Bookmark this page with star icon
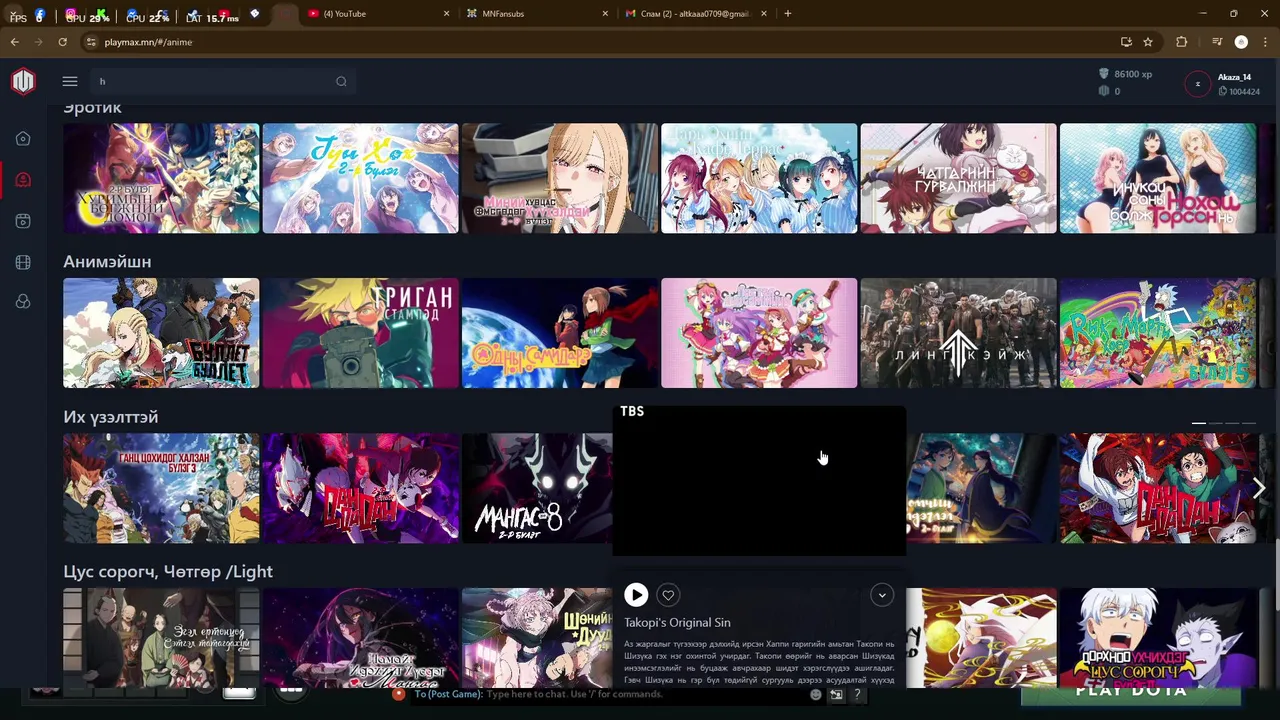 (x=1148, y=42)
